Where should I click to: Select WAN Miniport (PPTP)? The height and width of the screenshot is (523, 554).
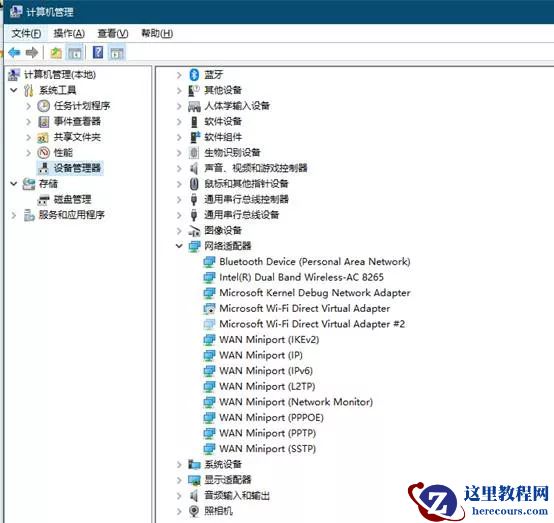(268, 433)
